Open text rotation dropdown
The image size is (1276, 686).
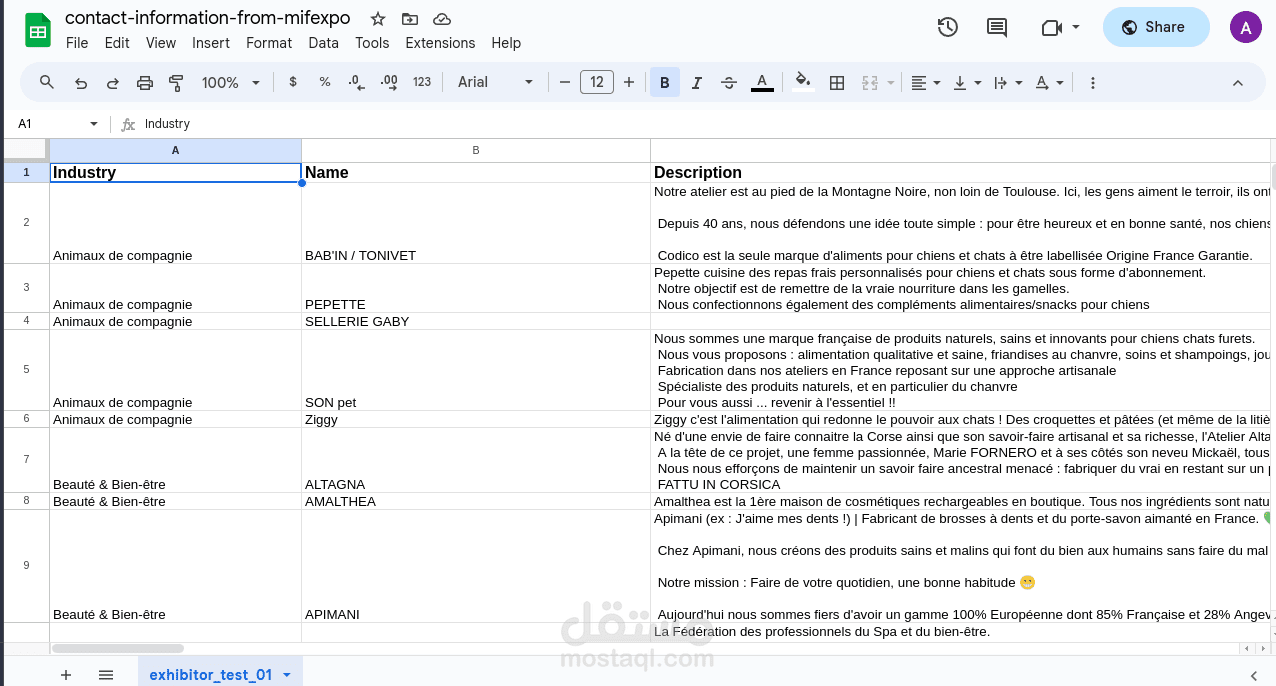(1049, 82)
